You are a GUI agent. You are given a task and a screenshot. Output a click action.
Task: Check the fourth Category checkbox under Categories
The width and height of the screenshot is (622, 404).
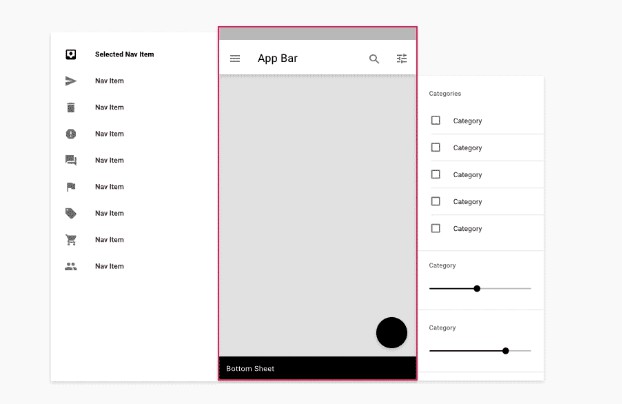coord(436,201)
